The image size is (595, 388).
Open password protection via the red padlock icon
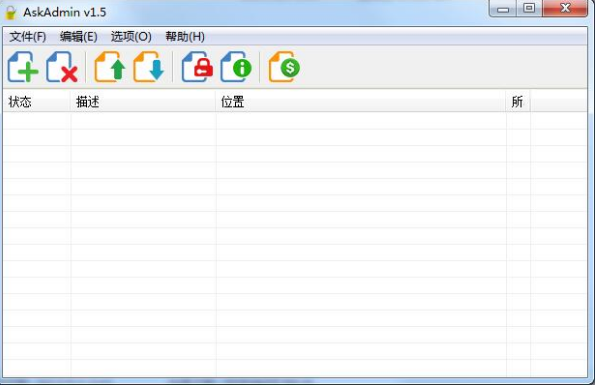[197, 67]
